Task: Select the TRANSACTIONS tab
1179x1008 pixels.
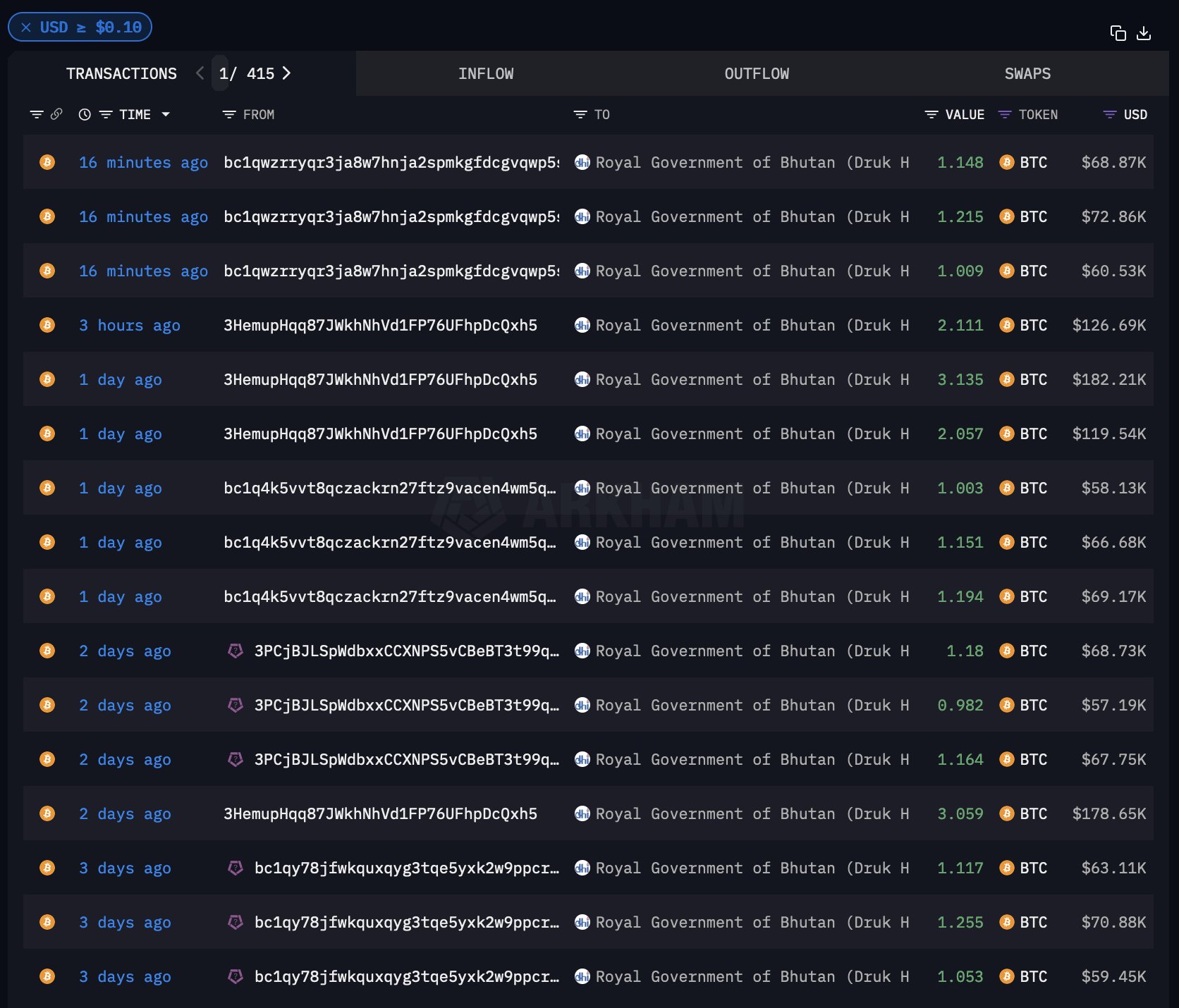Action: coord(121,73)
